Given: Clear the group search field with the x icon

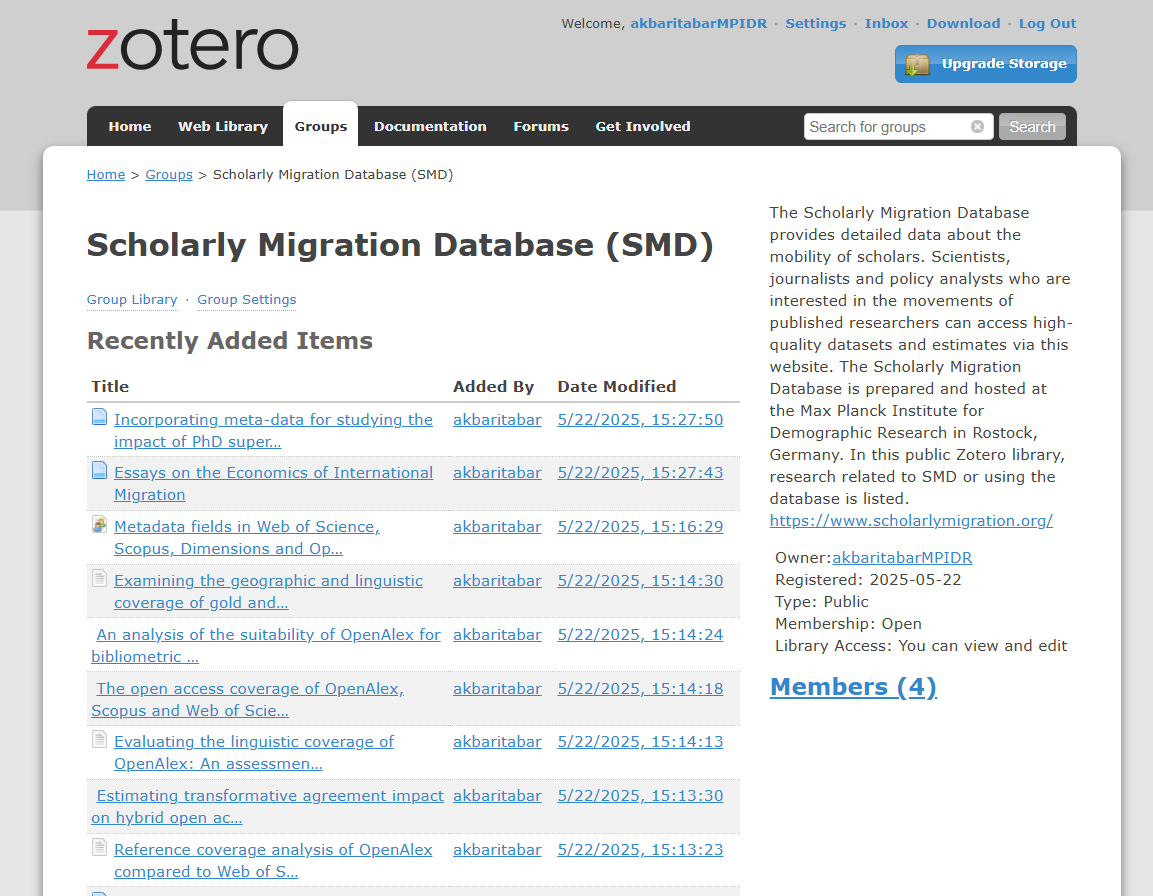Looking at the screenshot, I should pos(977,127).
